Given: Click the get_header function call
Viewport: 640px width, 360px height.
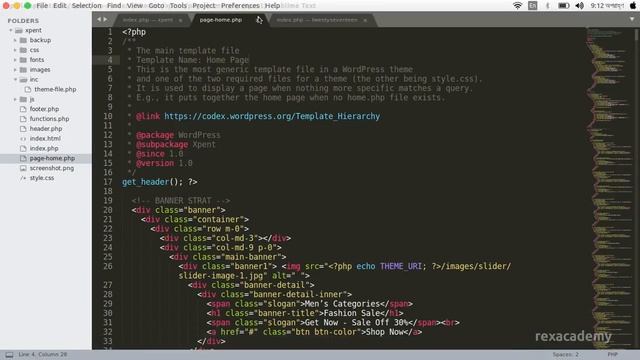Looking at the screenshot, I should (145, 182).
